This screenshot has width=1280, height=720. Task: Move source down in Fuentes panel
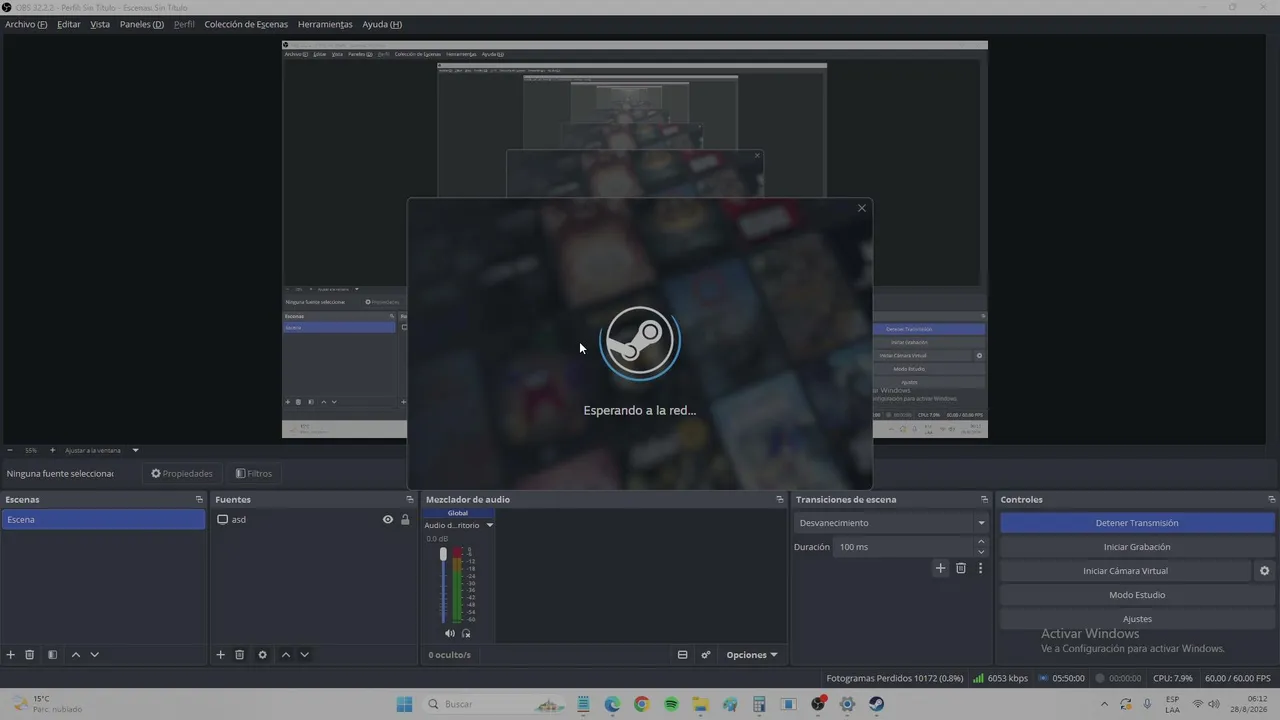304,655
